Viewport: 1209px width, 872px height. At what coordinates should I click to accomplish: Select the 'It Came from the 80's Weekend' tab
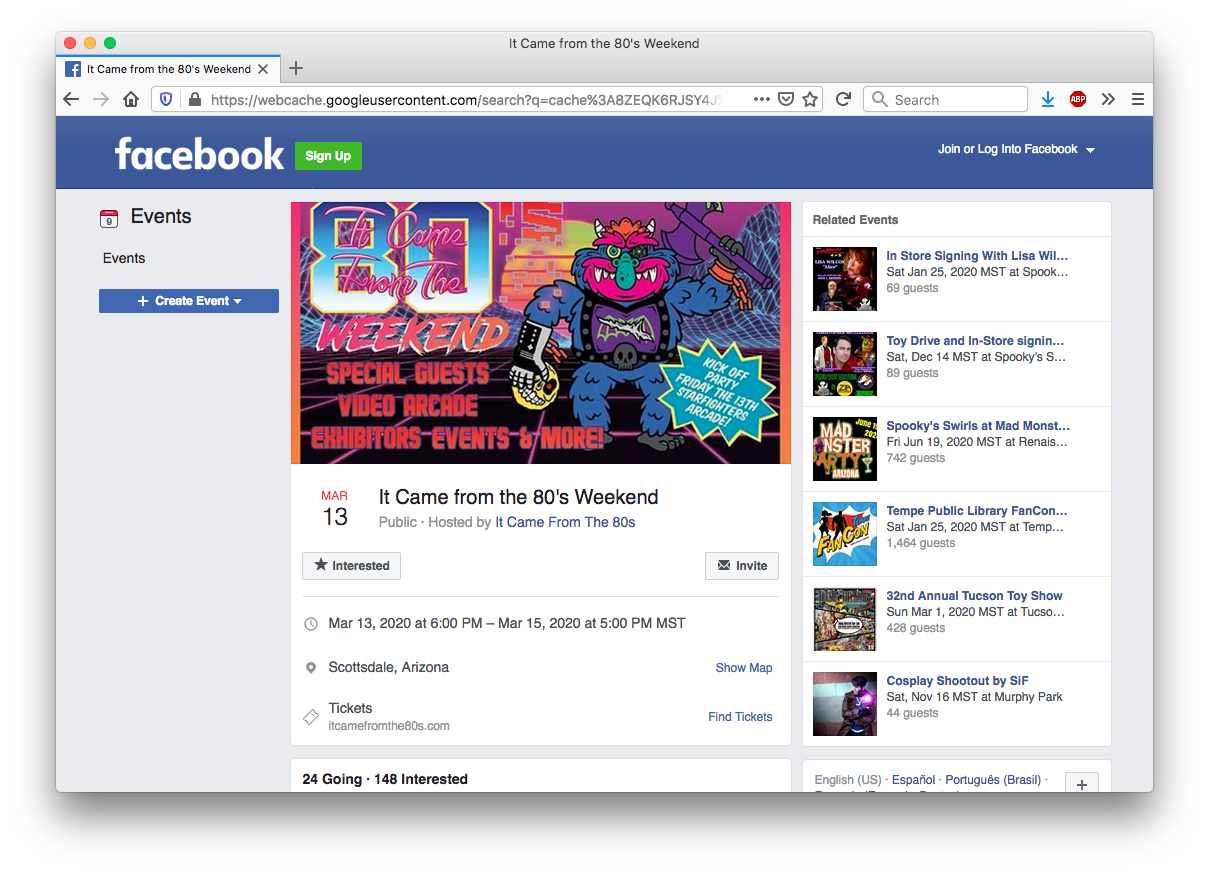click(x=168, y=69)
